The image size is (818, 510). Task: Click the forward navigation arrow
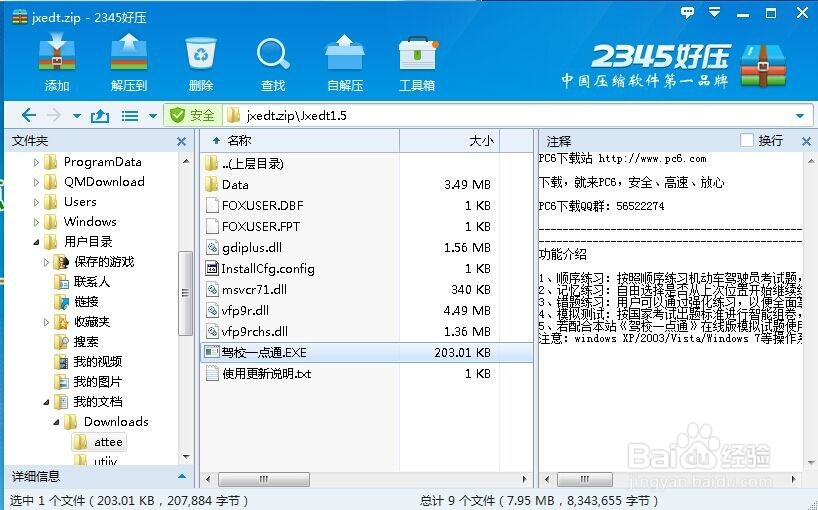[x=54, y=115]
